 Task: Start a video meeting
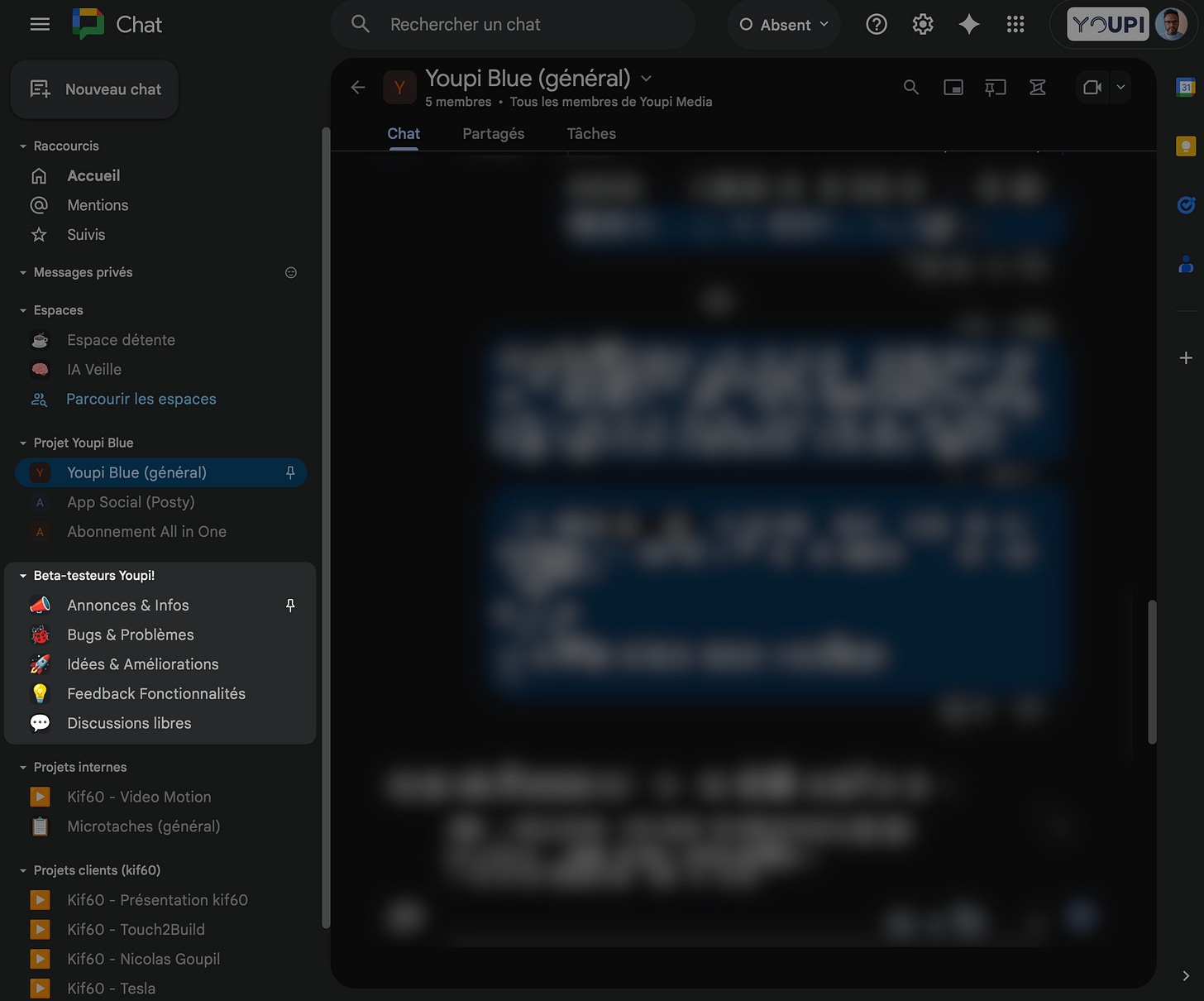(x=1092, y=87)
